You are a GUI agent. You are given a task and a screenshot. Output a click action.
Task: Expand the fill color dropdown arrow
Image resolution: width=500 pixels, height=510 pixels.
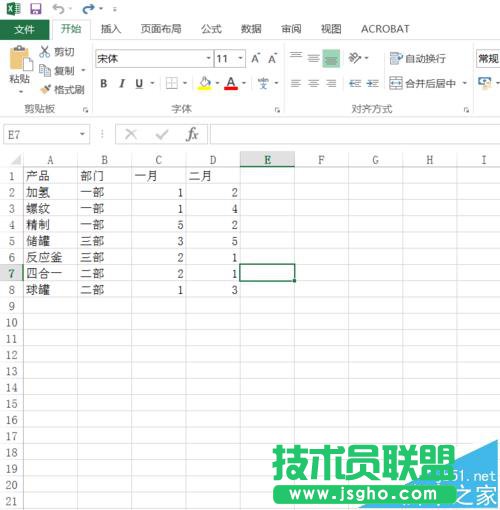(x=217, y=83)
